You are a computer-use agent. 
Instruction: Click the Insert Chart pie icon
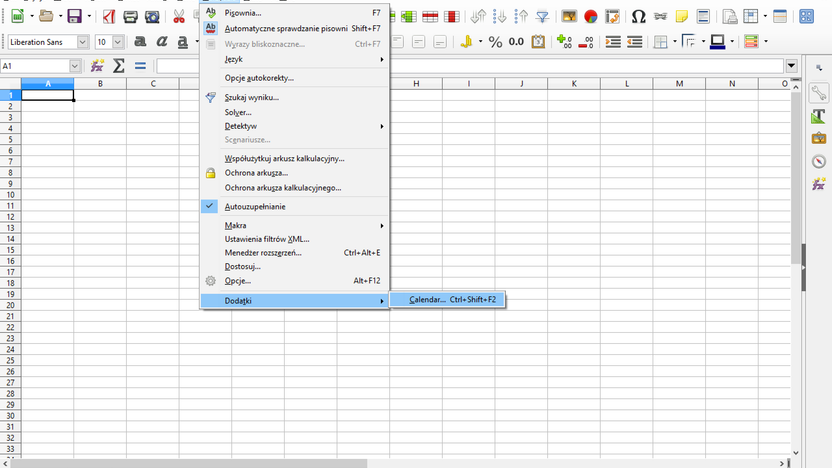coord(591,16)
